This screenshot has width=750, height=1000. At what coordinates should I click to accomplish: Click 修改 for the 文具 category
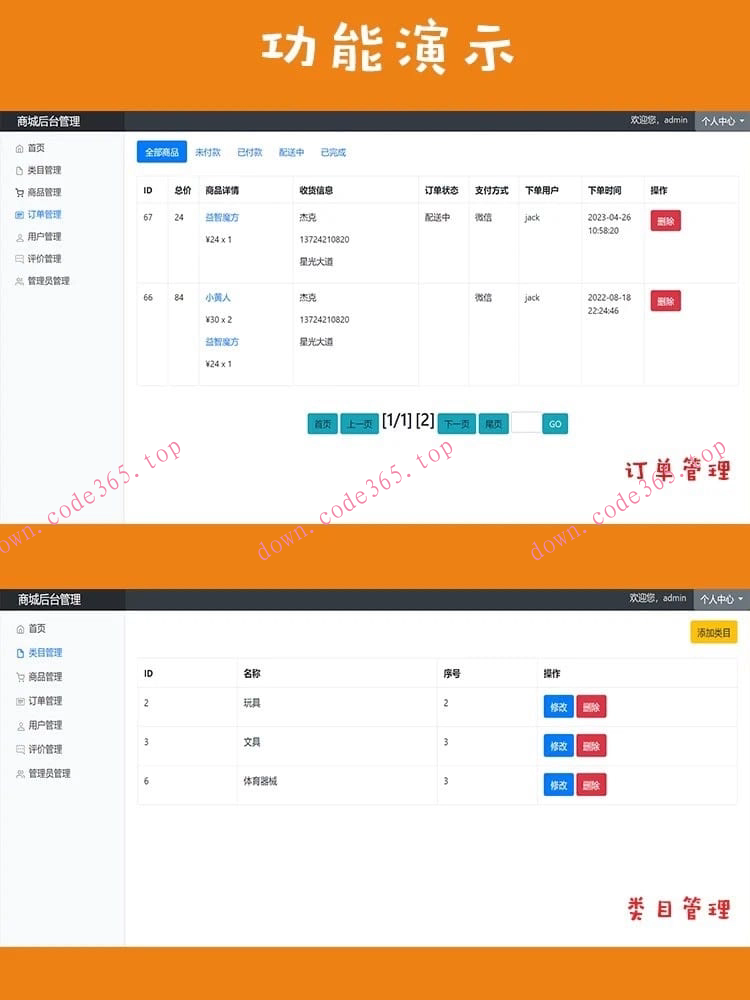pyautogui.click(x=559, y=746)
